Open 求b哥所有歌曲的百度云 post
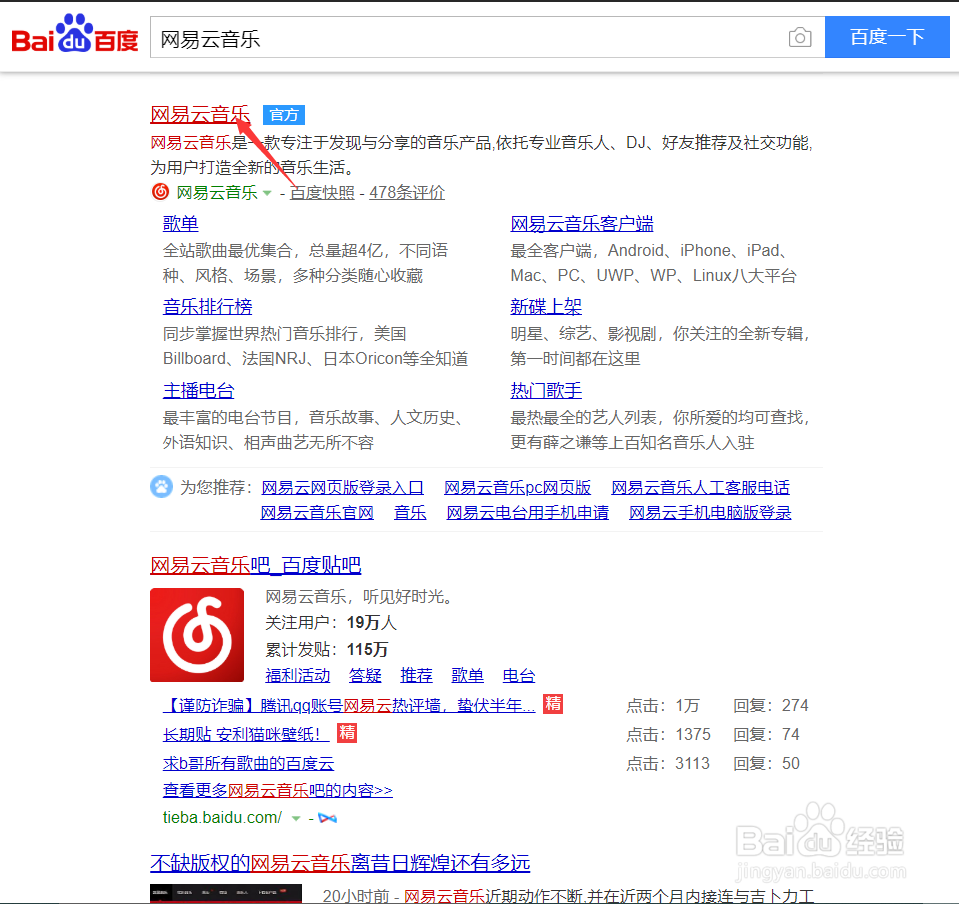The image size is (959, 904). tap(248, 763)
